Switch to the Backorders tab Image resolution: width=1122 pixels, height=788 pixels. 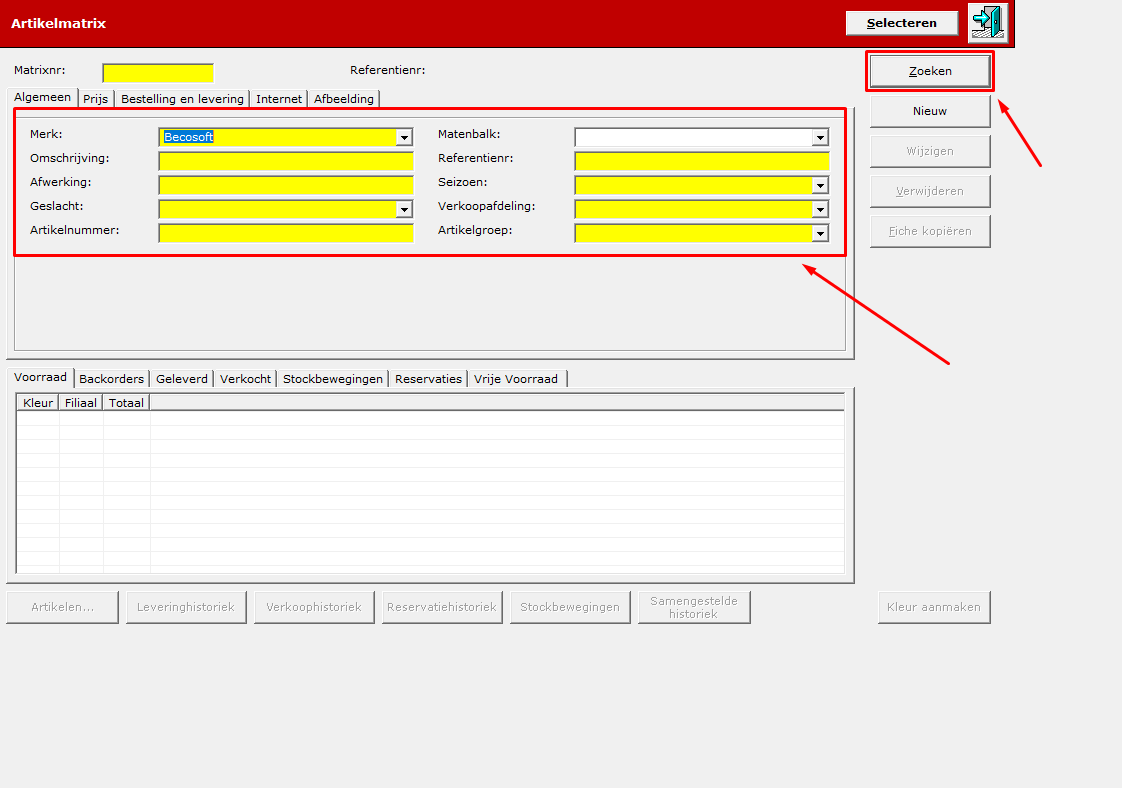click(x=112, y=379)
